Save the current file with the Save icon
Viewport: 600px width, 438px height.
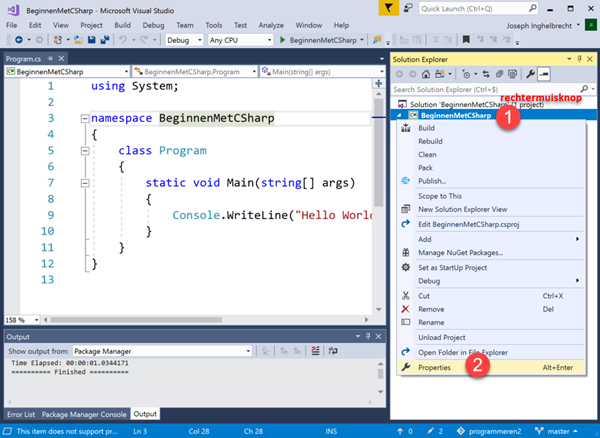click(x=91, y=39)
